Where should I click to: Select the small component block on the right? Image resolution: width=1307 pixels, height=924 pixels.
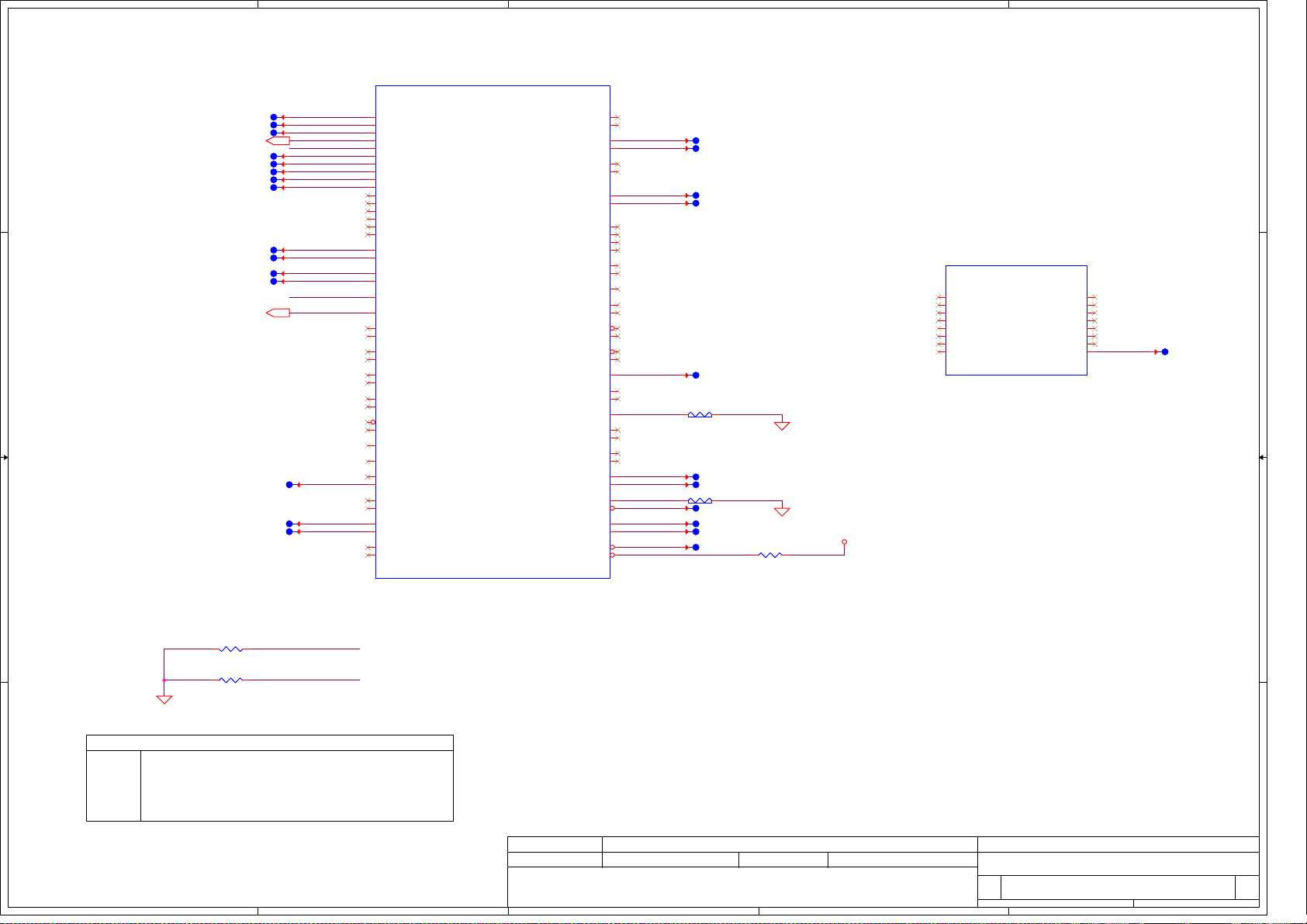pos(1016,320)
